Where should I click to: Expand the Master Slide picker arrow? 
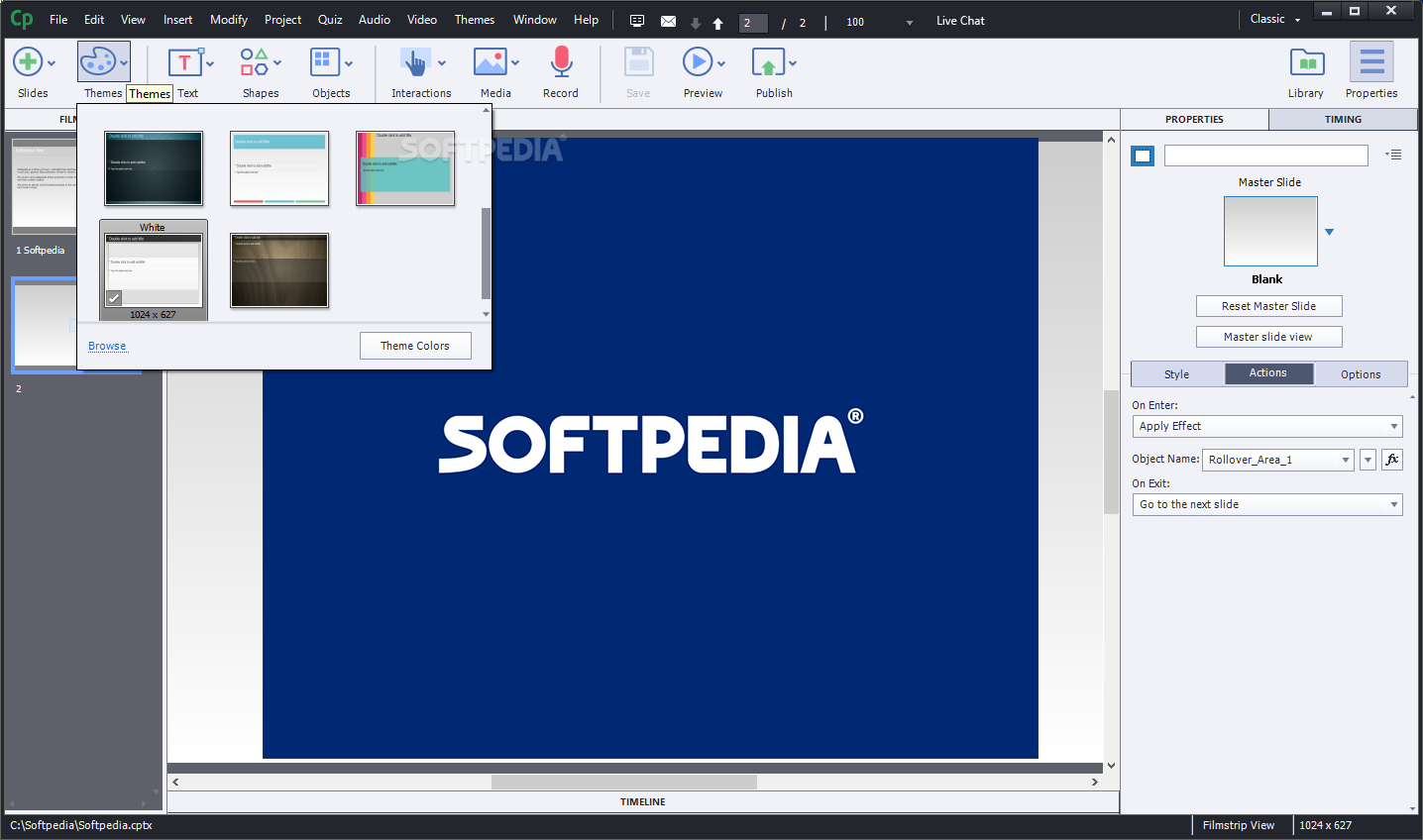1330,232
